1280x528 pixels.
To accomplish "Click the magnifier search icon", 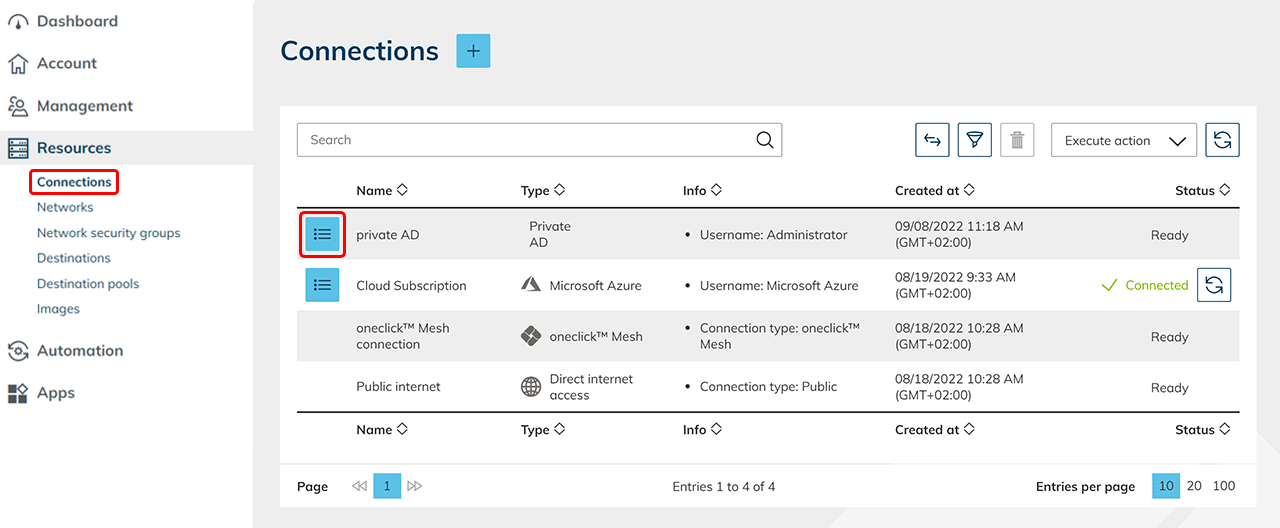I will (765, 141).
